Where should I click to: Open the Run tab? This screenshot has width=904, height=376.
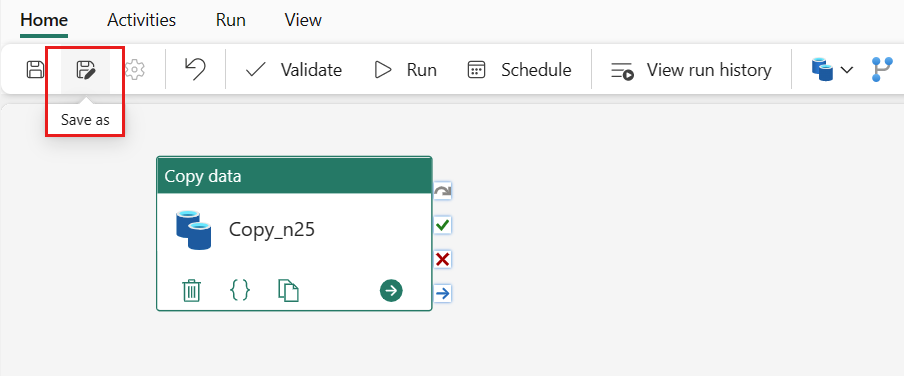click(x=231, y=20)
